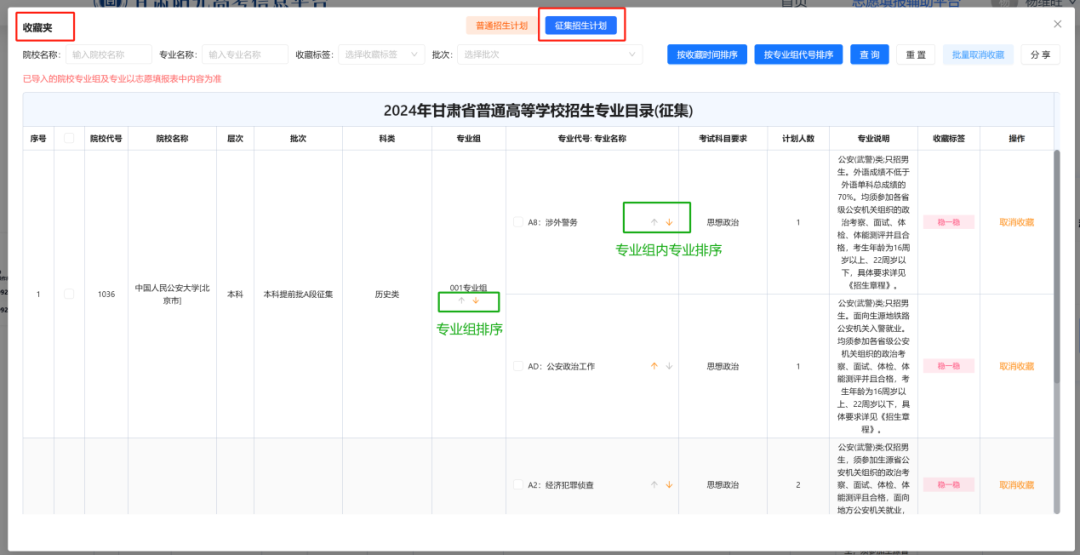The image size is (1080, 555).
Task: Toggle the select-all checkbox in table header
Action: tap(69, 138)
